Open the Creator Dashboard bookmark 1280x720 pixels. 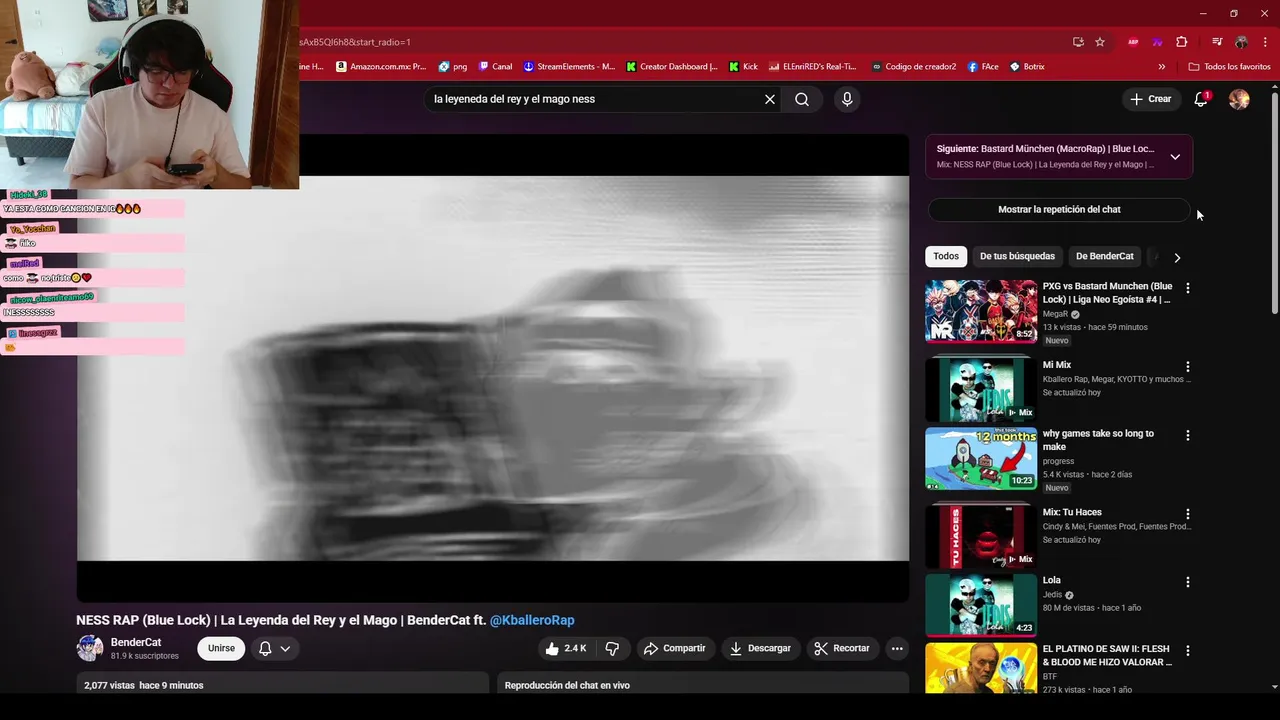click(672, 67)
